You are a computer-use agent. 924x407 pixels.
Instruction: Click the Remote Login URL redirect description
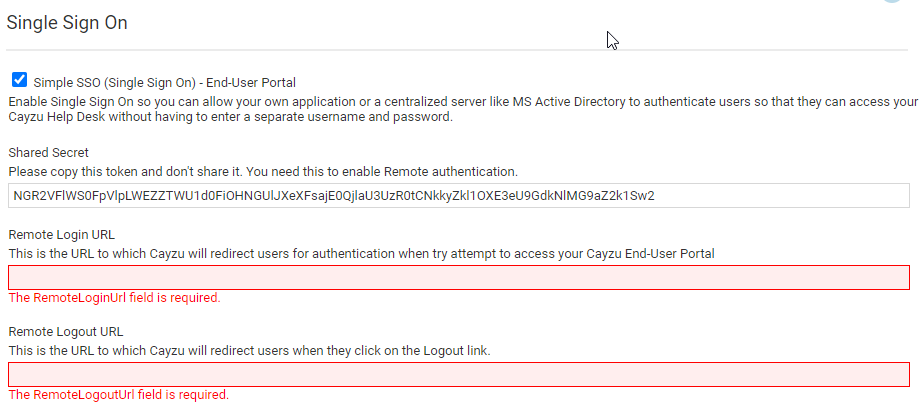(x=361, y=254)
